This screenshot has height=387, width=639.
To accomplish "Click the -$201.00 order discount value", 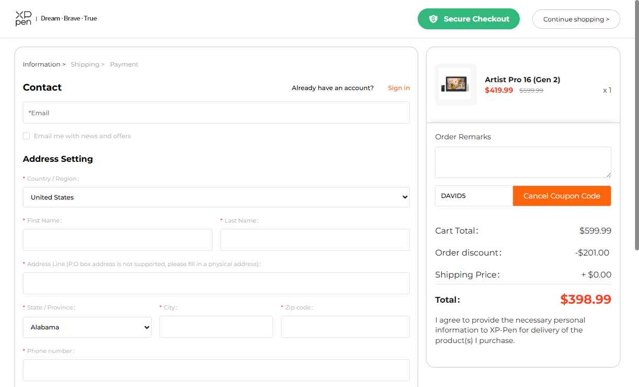I will coord(592,253).
